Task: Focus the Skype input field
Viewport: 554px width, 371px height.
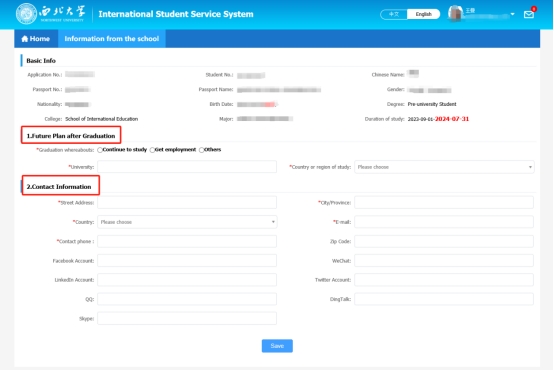Action: pos(187,318)
